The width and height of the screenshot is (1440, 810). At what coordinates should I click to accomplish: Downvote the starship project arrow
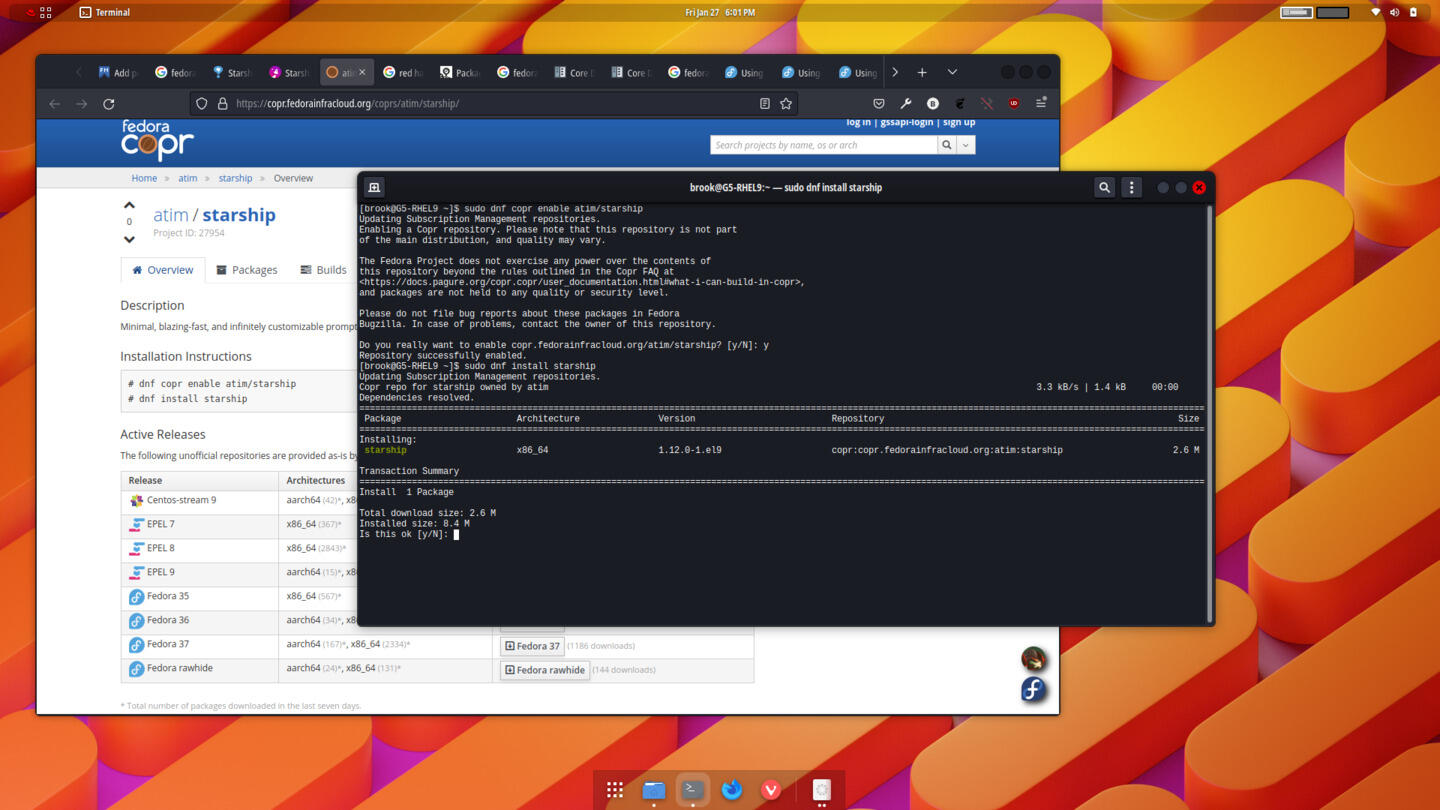point(129,239)
